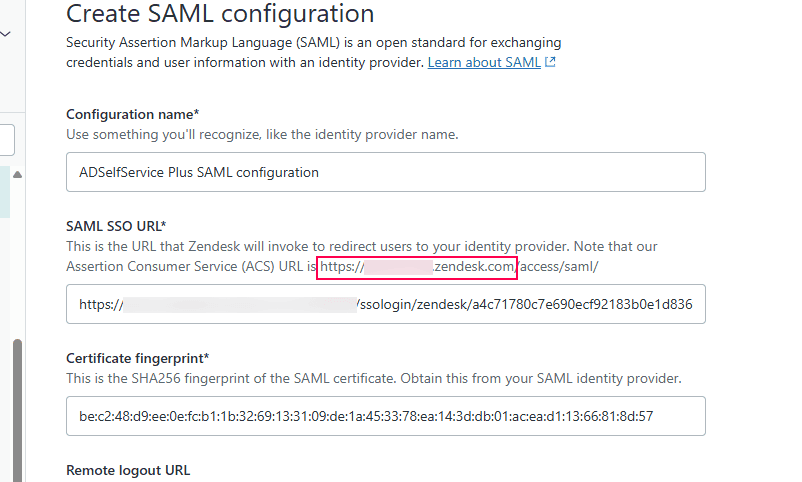Select the highlighted item in the sidebar
The height and width of the screenshot is (482, 802).
(5, 192)
